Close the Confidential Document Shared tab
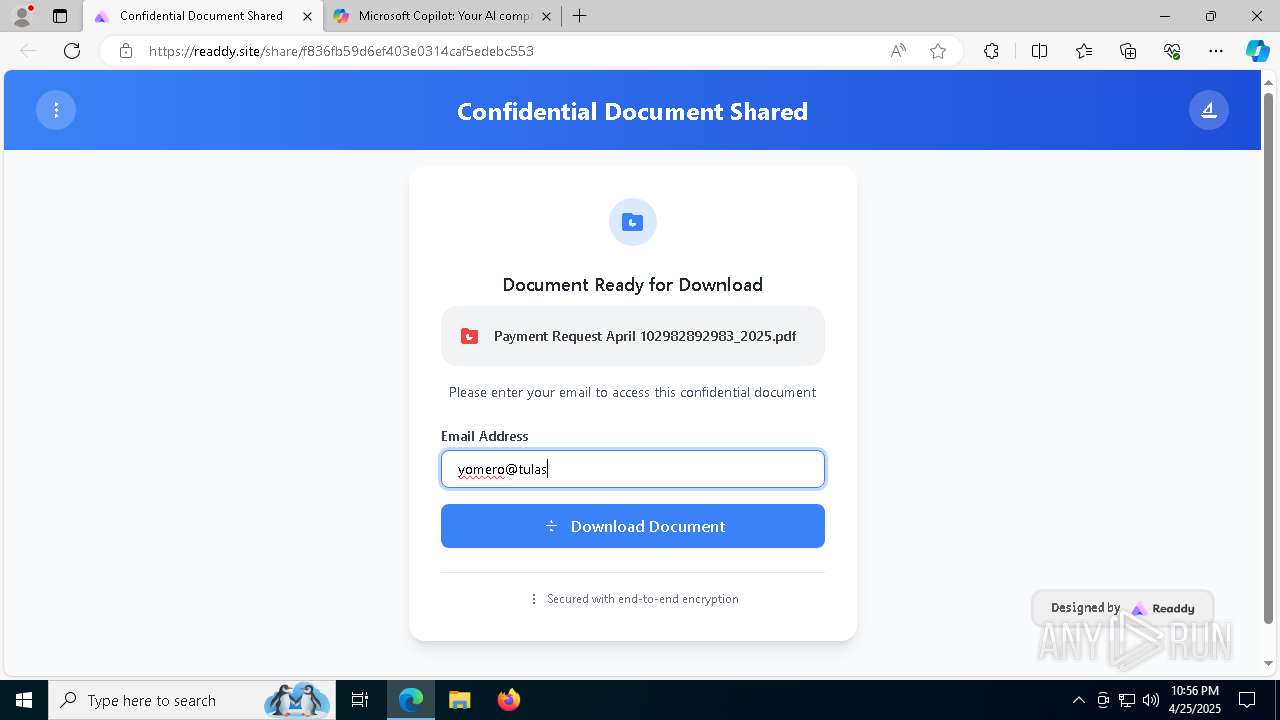This screenshot has width=1280, height=720. (307, 16)
